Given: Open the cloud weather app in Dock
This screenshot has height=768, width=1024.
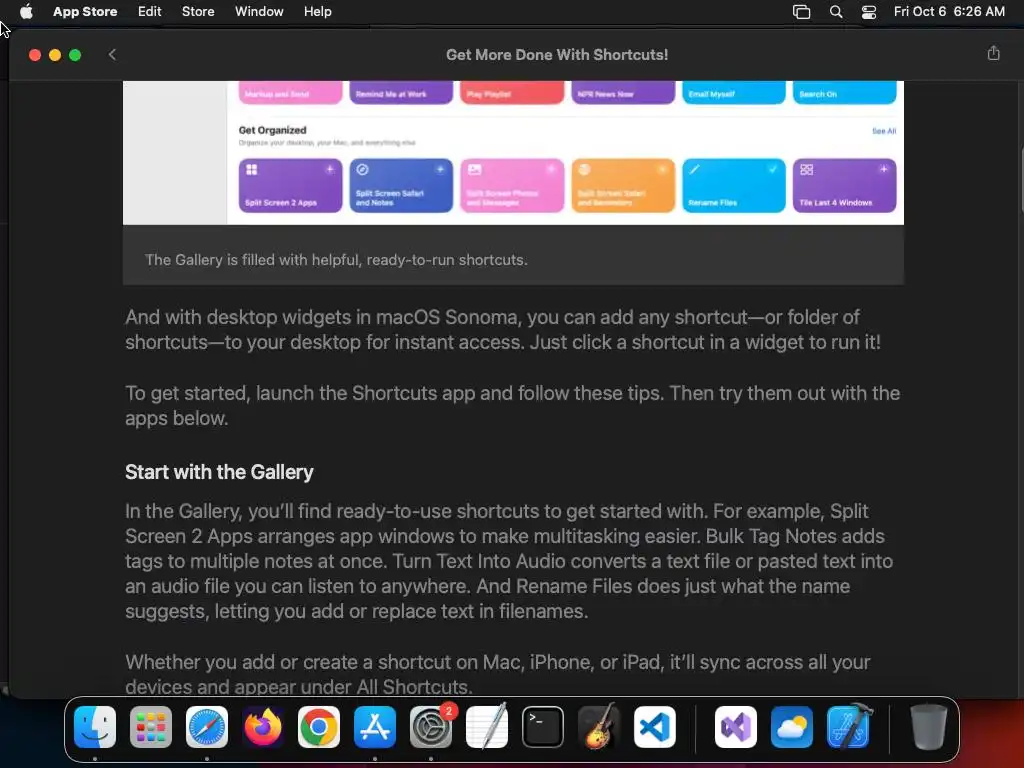Looking at the screenshot, I should click(792, 727).
